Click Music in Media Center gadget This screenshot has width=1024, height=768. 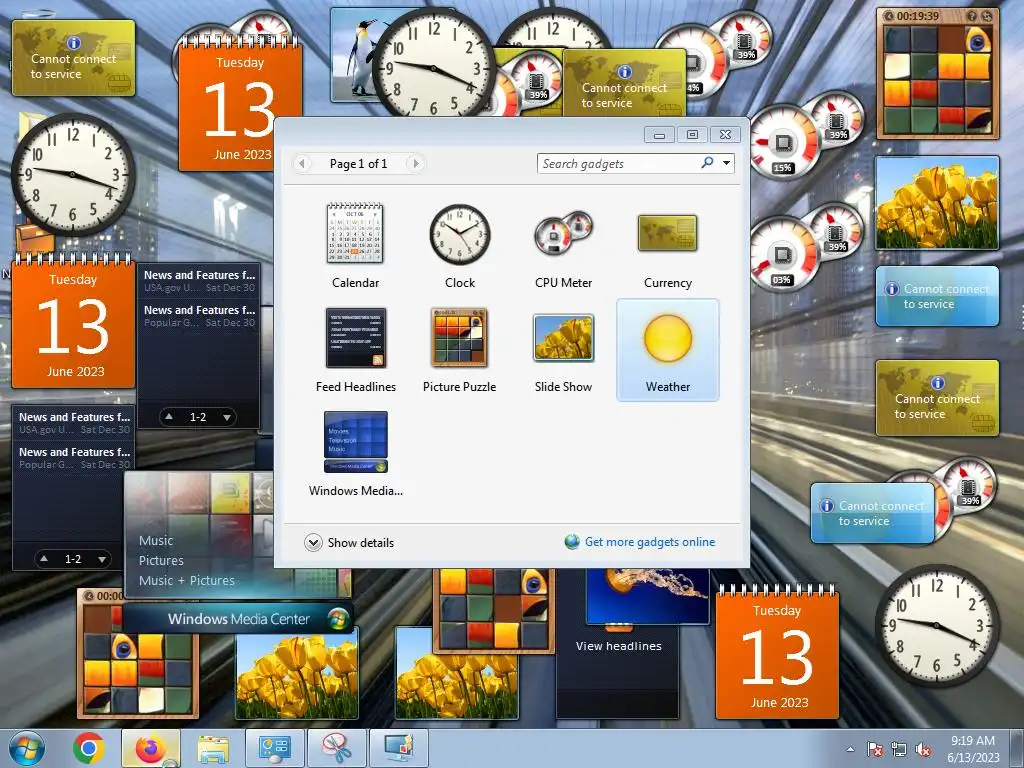156,541
